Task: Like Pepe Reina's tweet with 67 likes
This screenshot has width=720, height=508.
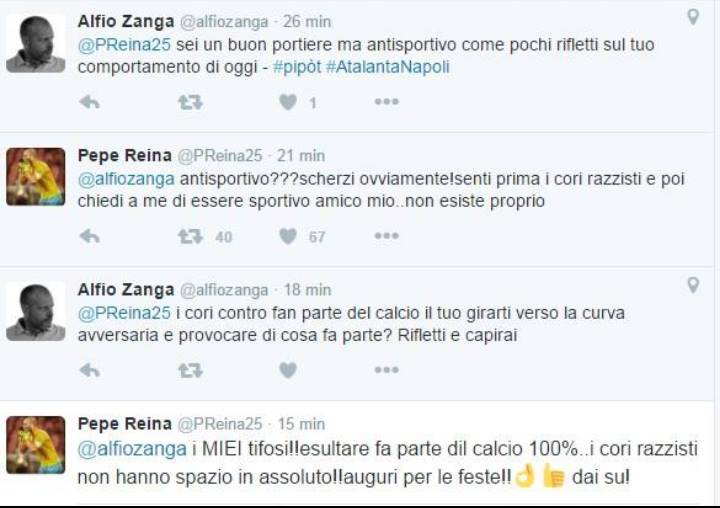Action: [x=288, y=236]
